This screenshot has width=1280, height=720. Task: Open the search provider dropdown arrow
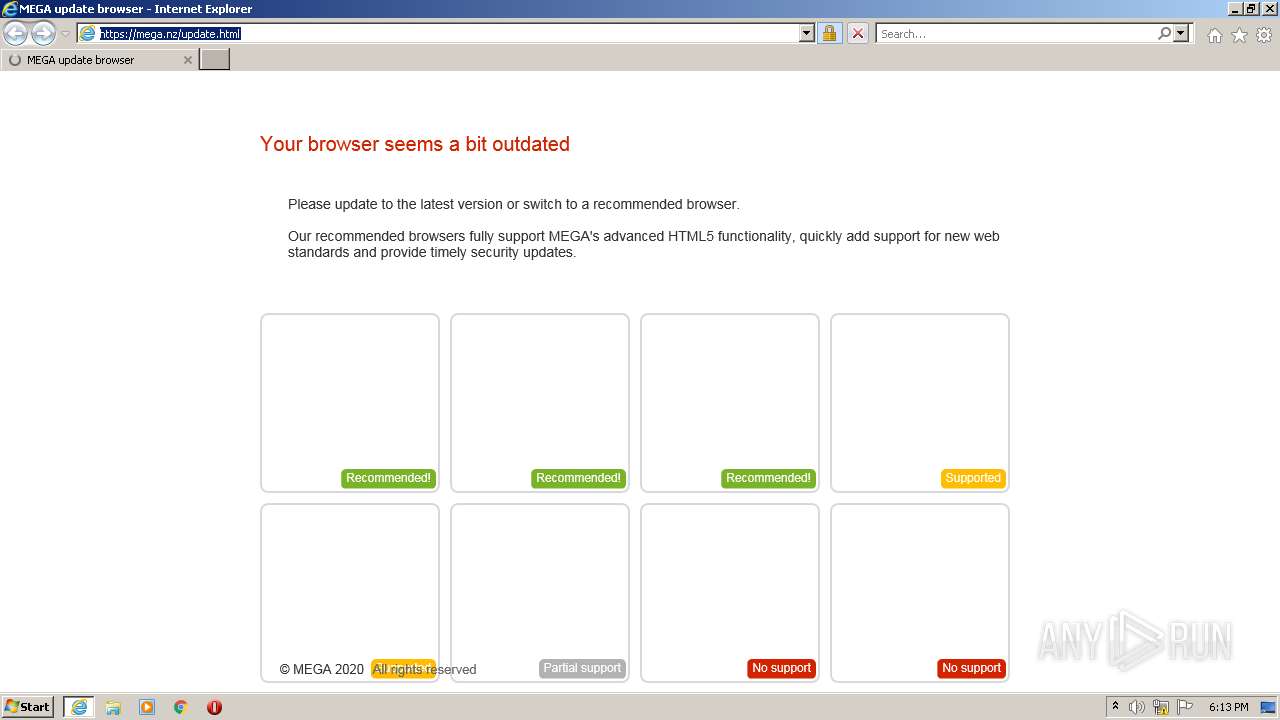1181,33
